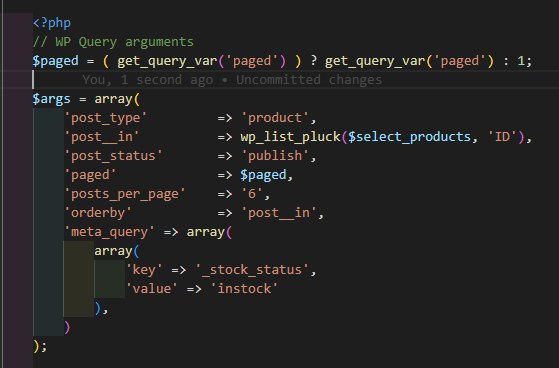The width and height of the screenshot is (559, 368).
Task: Click the 'orderby' array key
Action: pos(98,213)
